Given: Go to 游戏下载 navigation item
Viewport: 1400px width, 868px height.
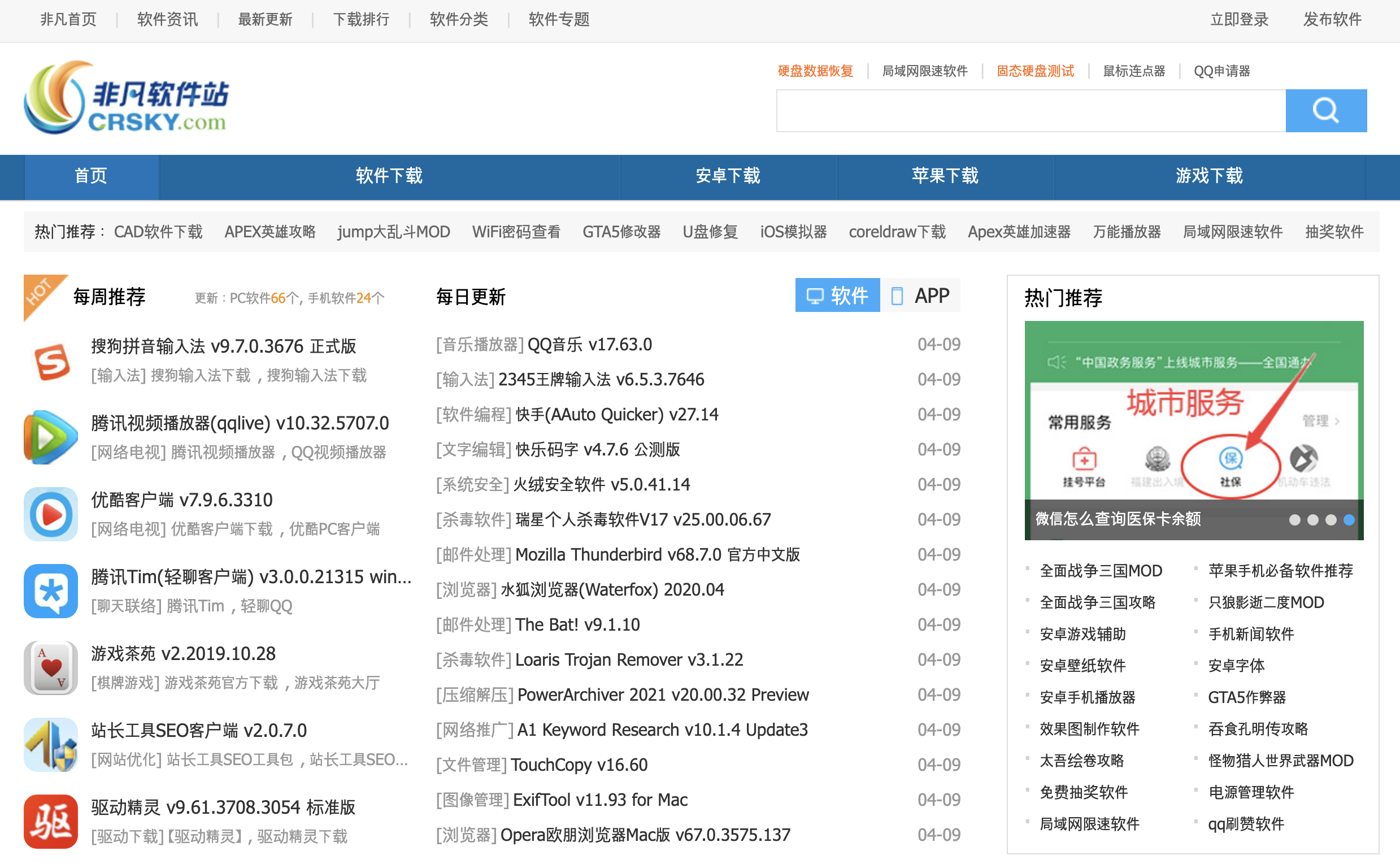Looking at the screenshot, I should click(1209, 176).
